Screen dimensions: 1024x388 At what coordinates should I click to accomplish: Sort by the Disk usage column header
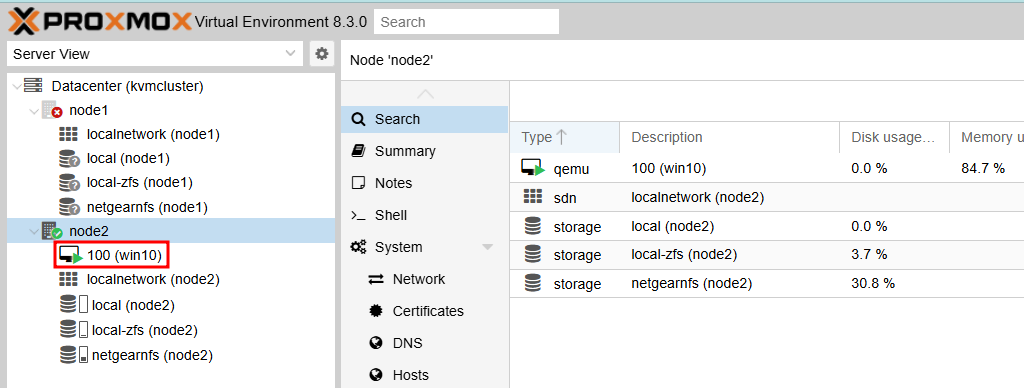894,137
